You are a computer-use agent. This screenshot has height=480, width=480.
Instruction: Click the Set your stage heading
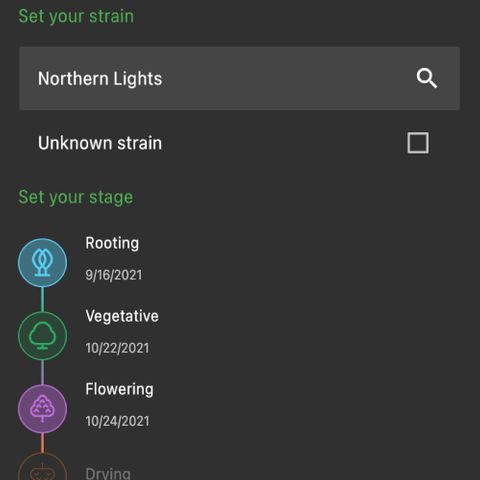click(x=76, y=197)
